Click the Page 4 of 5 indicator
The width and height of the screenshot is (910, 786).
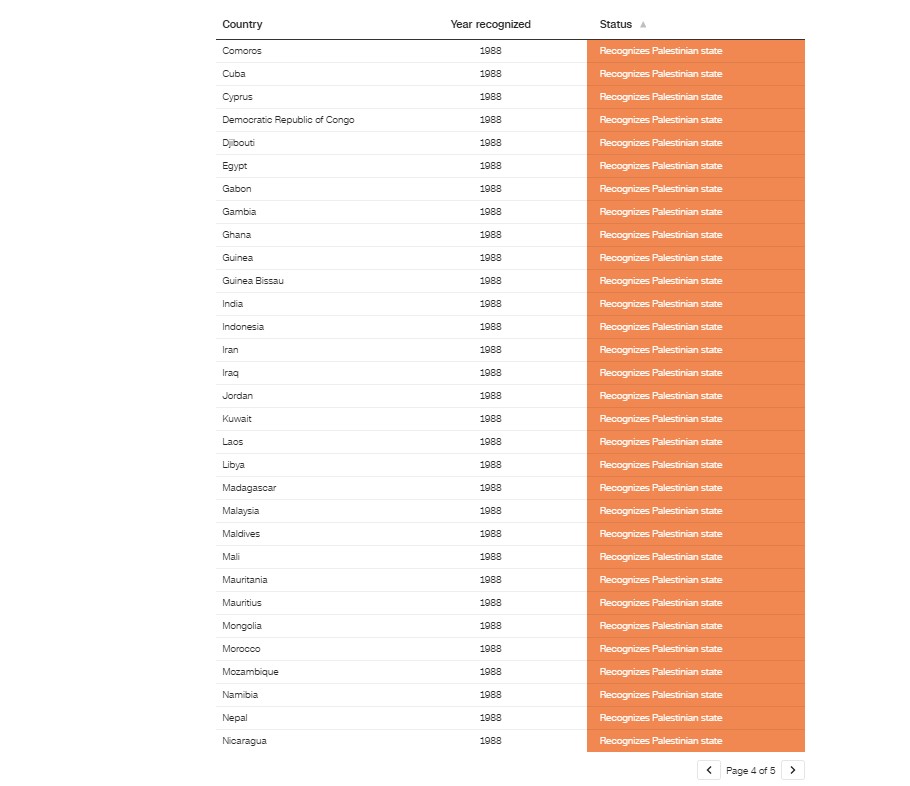click(750, 771)
